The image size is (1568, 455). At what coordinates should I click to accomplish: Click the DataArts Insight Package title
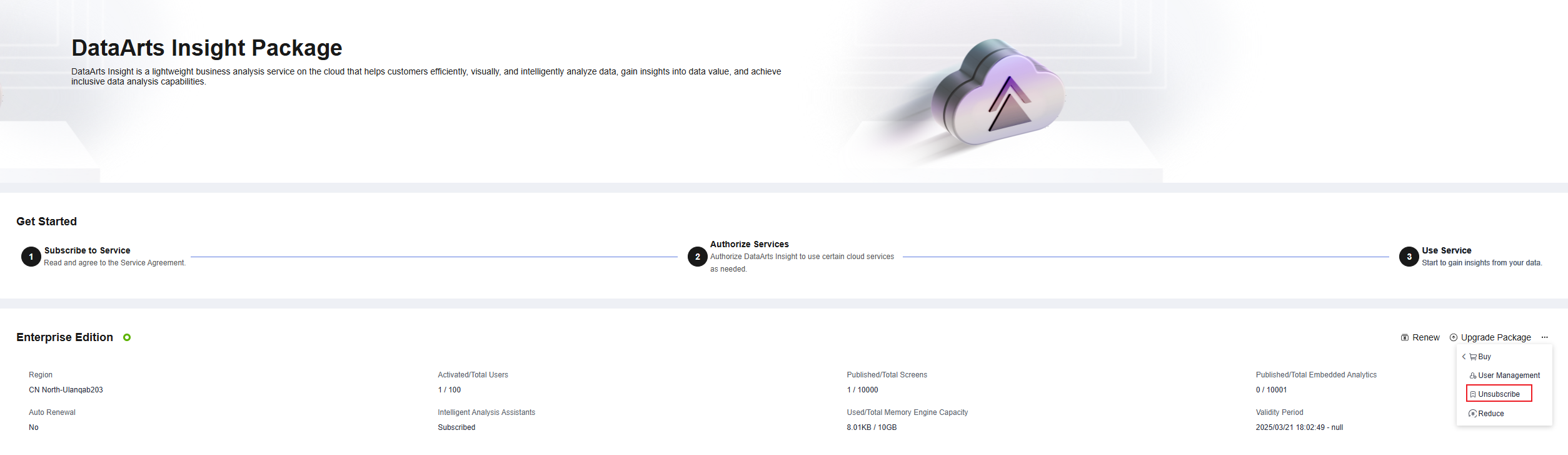point(207,48)
